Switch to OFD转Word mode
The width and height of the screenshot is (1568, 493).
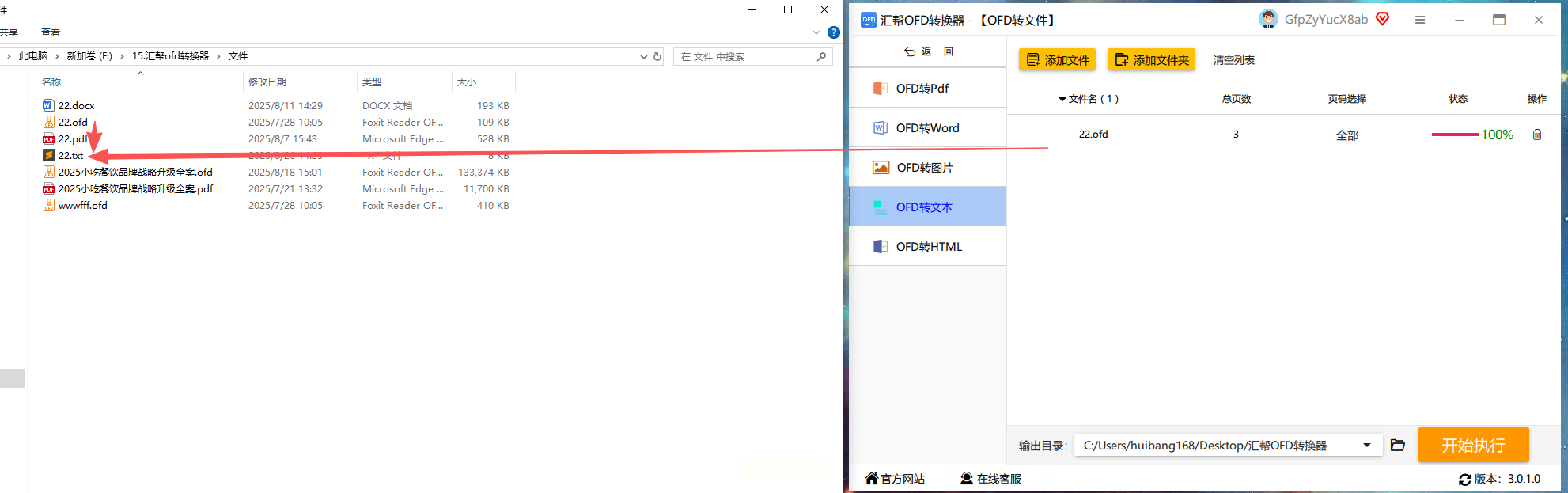click(x=927, y=127)
